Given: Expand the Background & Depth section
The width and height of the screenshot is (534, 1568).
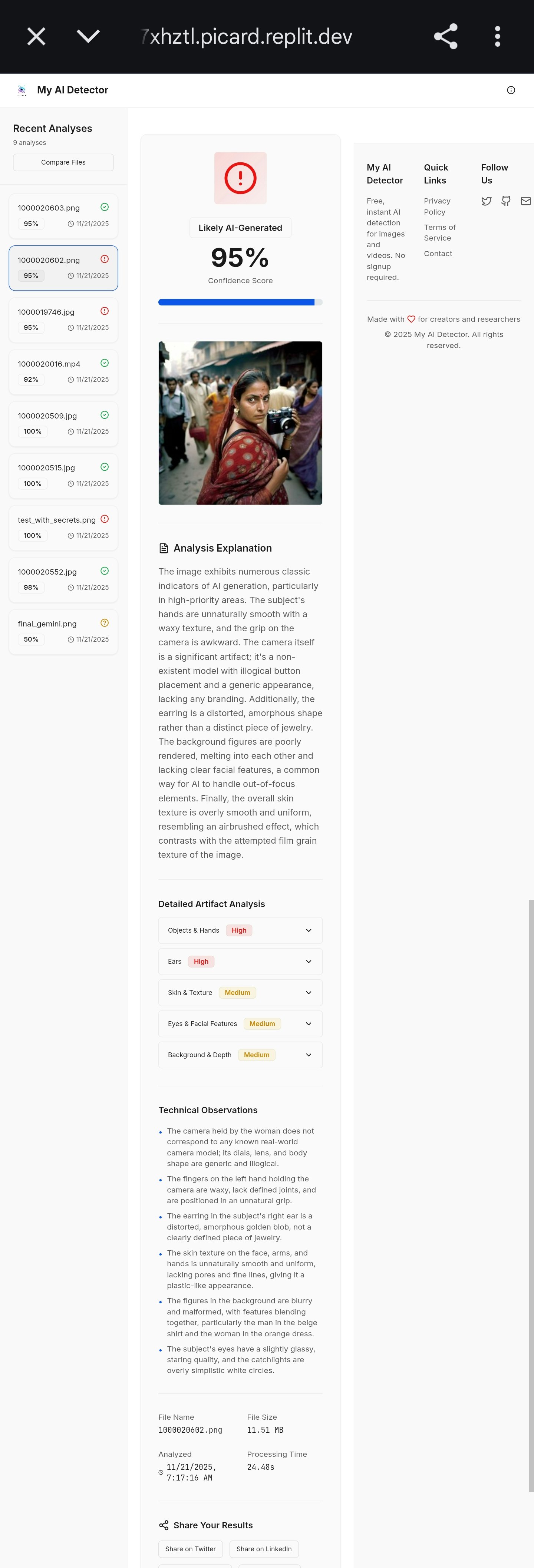Looking at the screenshot, I should [308, 1055].
